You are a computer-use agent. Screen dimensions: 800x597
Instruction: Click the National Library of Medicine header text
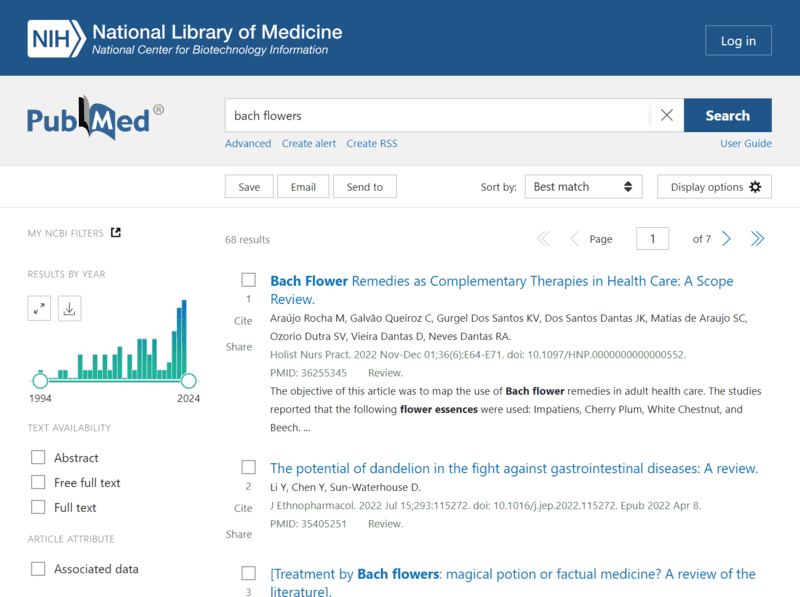pos(217,32)
